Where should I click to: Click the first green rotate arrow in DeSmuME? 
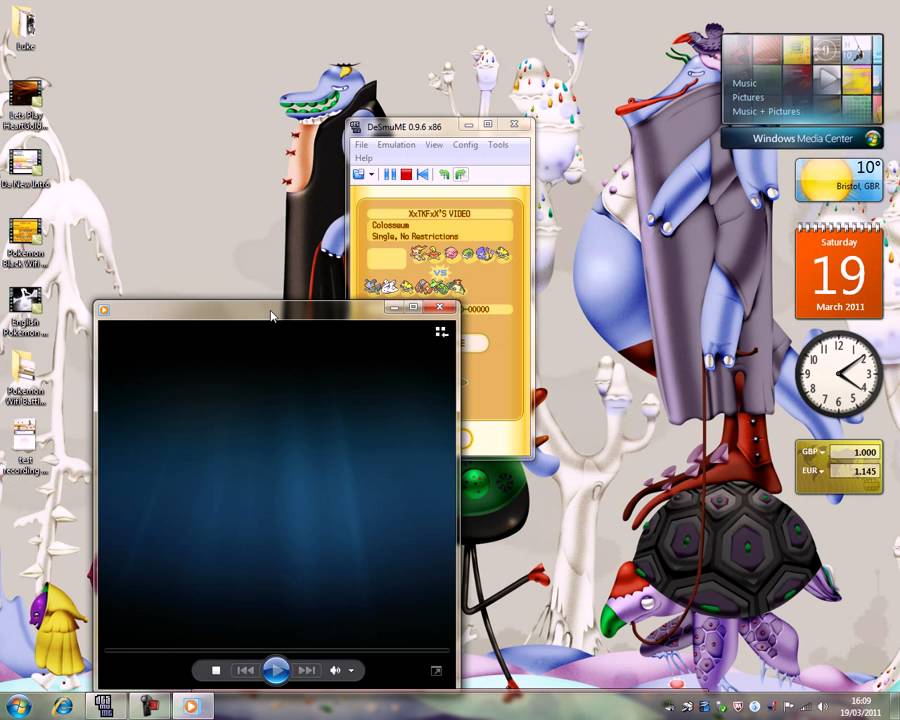click(444, 174)
